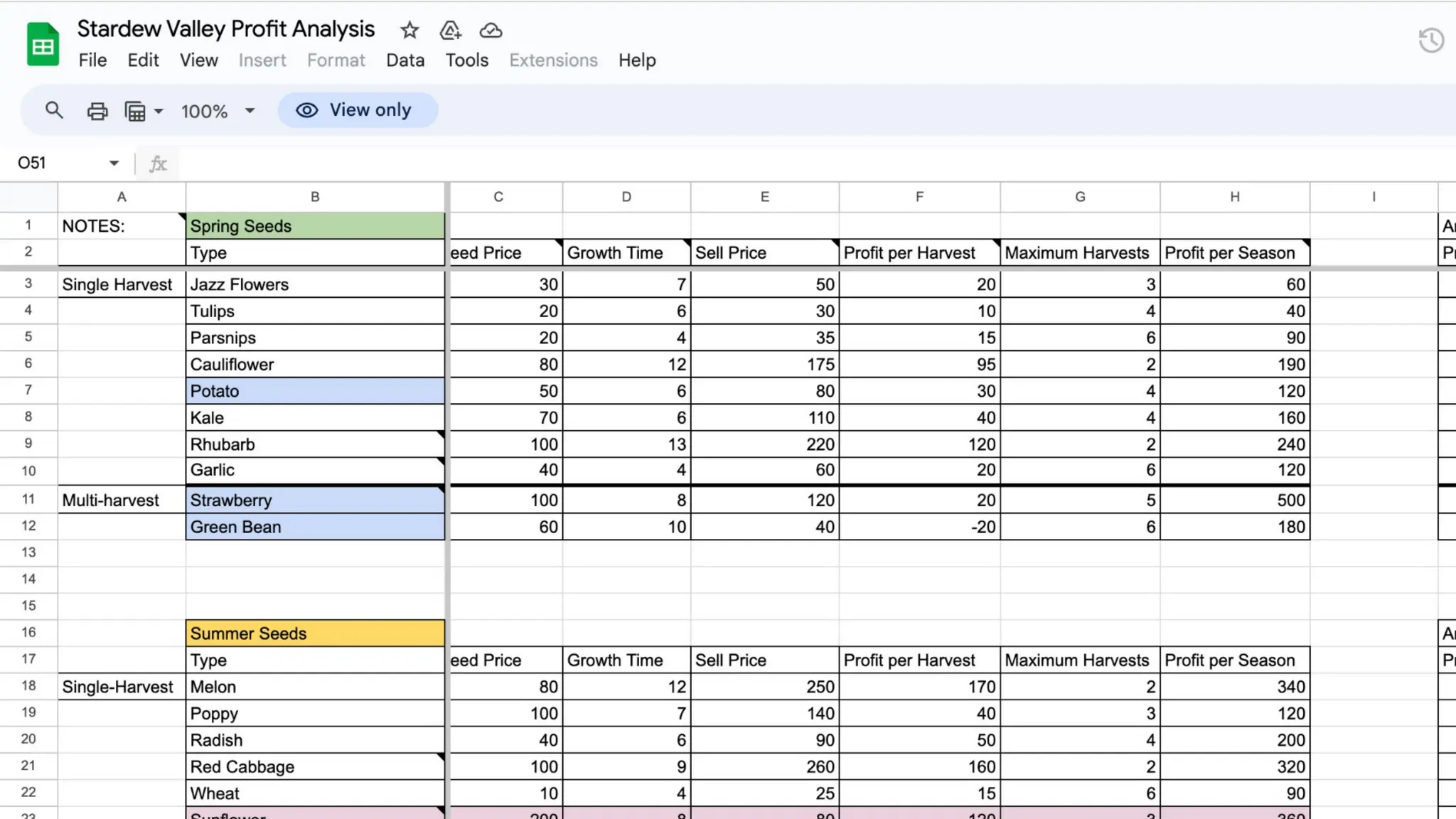
Task: Open the File menu
Action: click(x=92, y=60)
